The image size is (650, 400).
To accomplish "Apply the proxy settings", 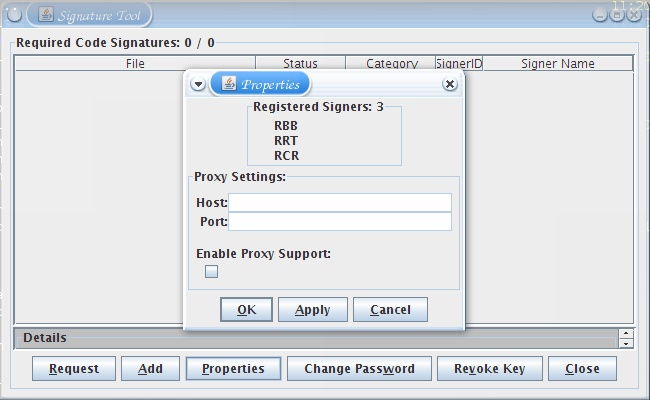I will [313, 310].
